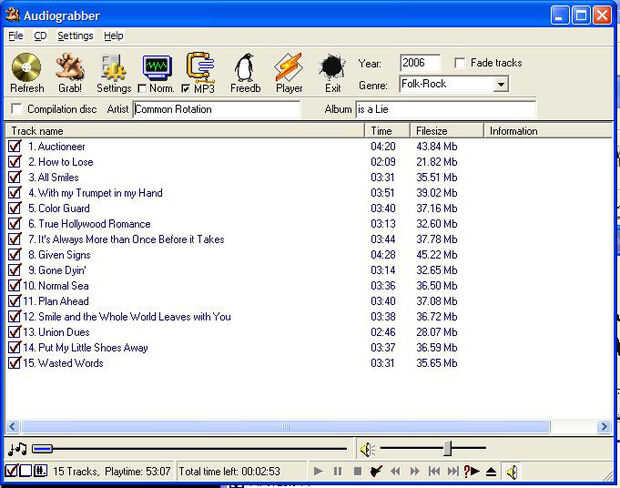Uncheck all tracks empty box icon
This screenshot has width=620, height=488.
point(26,471)
